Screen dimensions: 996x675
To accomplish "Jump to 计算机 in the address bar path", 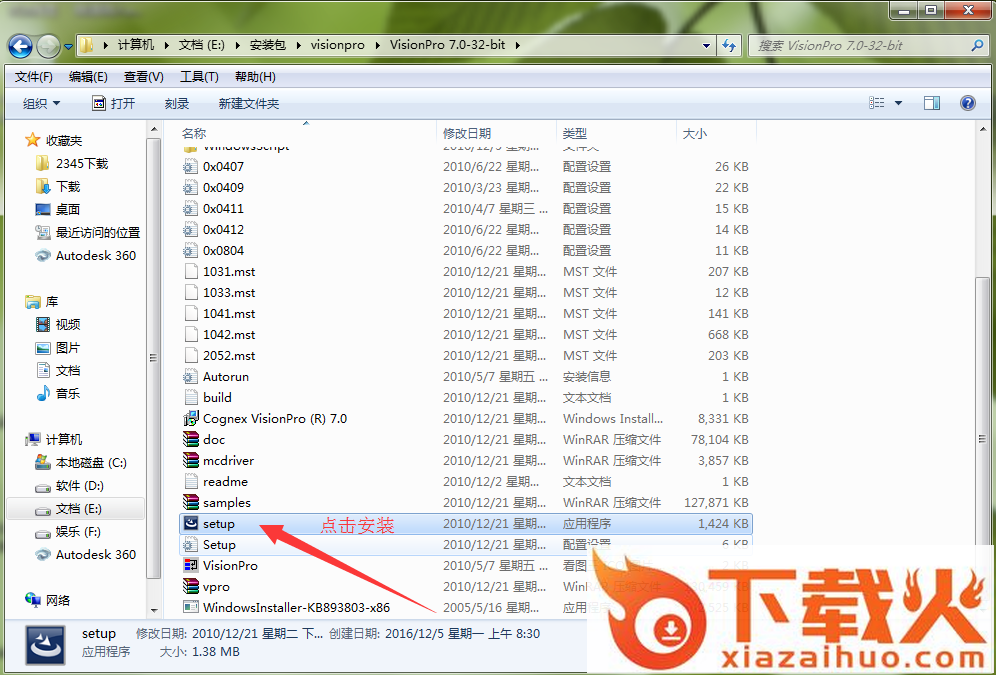I will pos(135,45).
